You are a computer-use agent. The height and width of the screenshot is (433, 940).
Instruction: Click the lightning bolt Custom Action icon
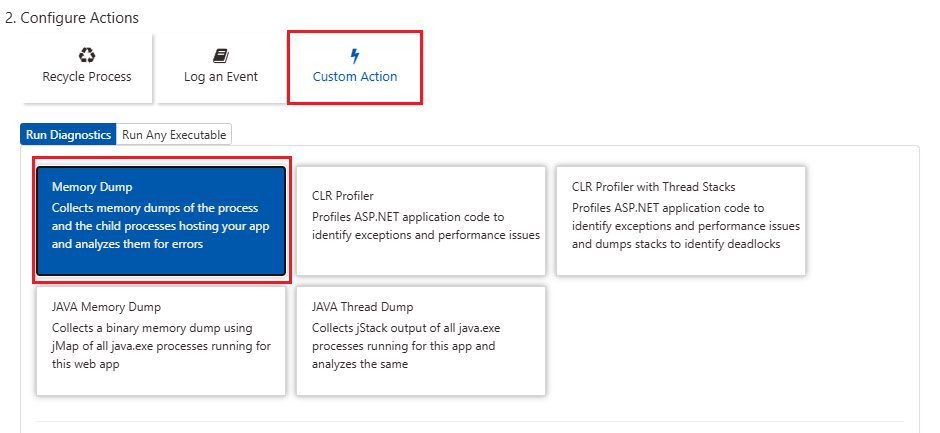pos(355,56)
